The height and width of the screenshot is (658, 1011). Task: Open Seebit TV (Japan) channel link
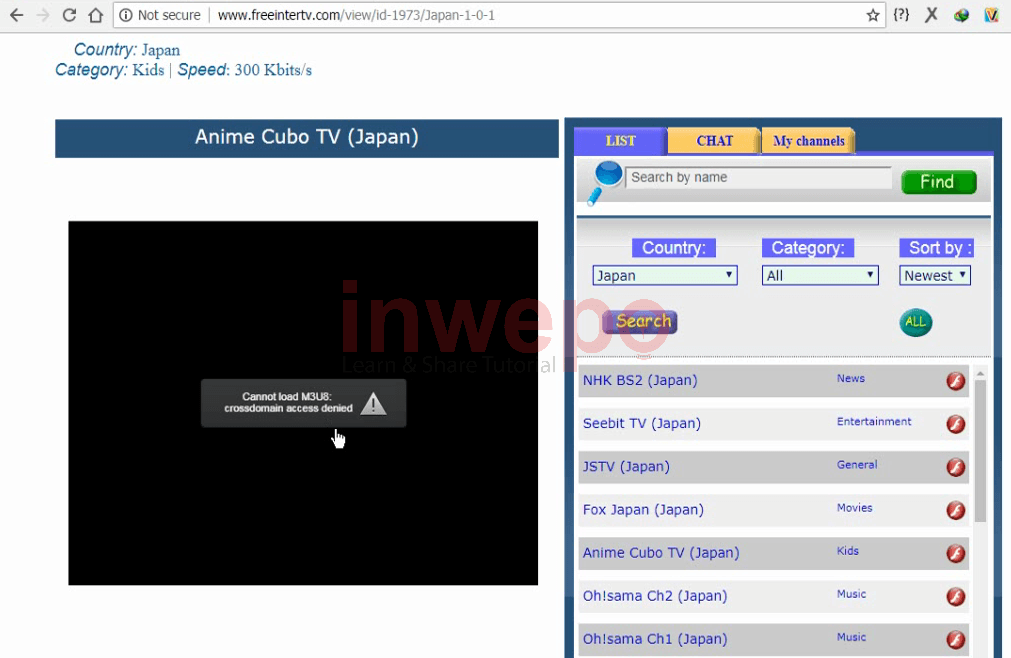point(642,423)
